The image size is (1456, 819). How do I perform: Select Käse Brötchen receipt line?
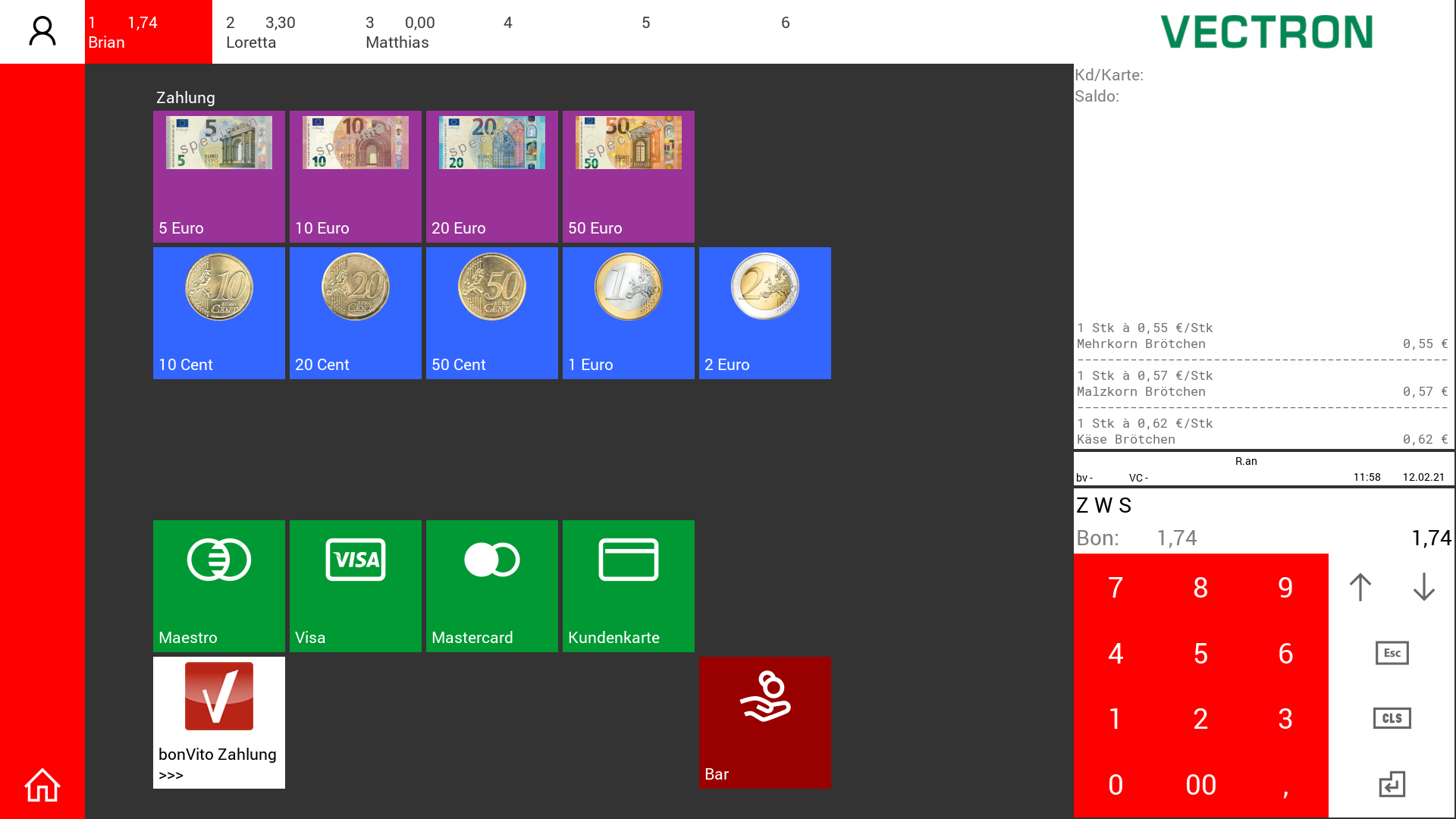click(x=1262, y=431)
